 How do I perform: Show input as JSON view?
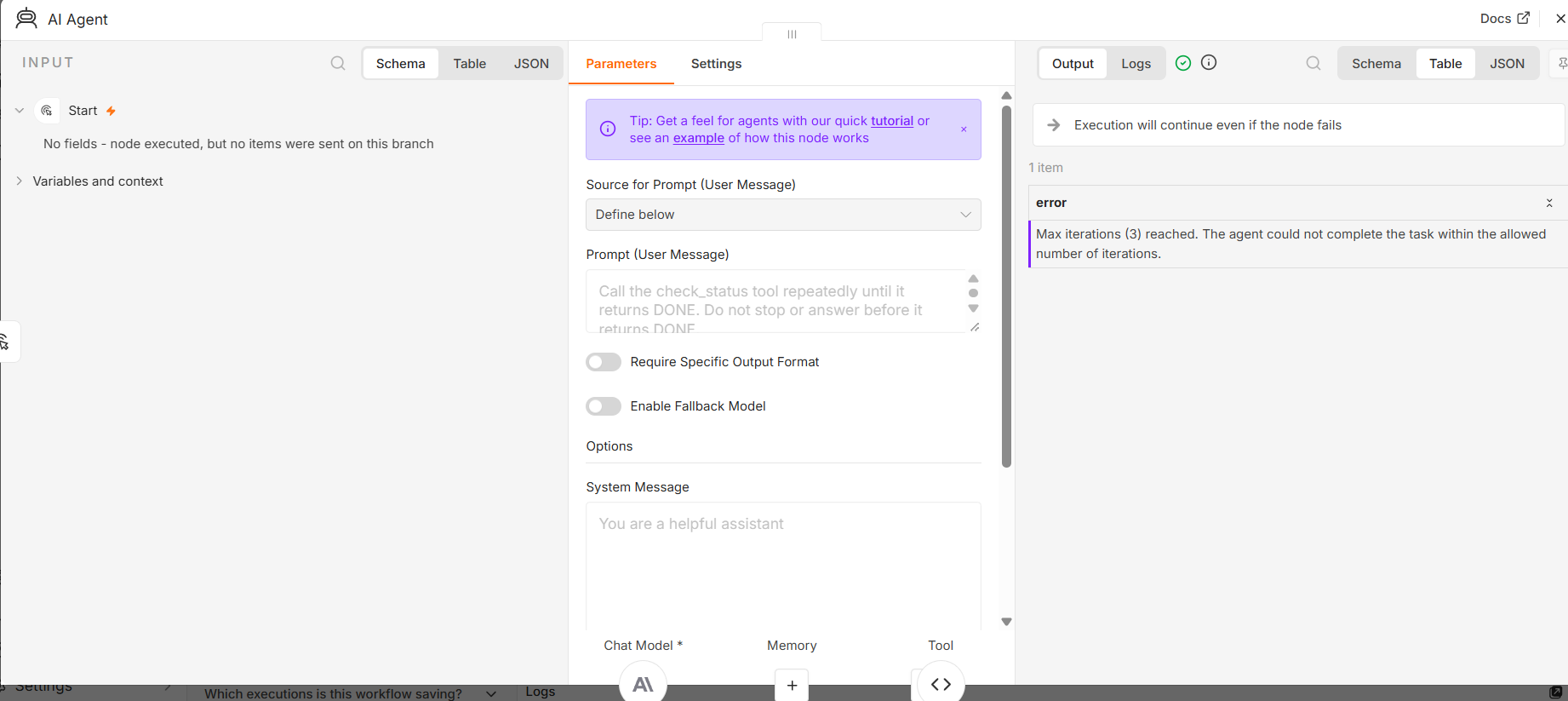(531, 64)
